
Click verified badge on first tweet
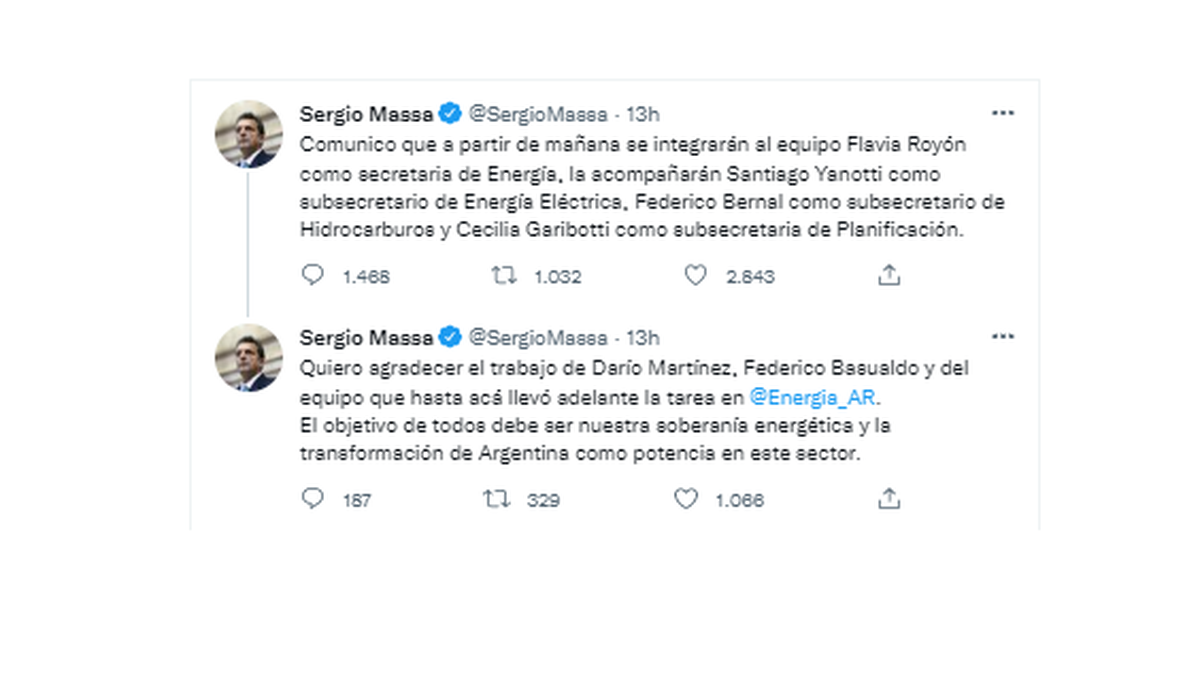pyautogui.click(x=451, y=113)
